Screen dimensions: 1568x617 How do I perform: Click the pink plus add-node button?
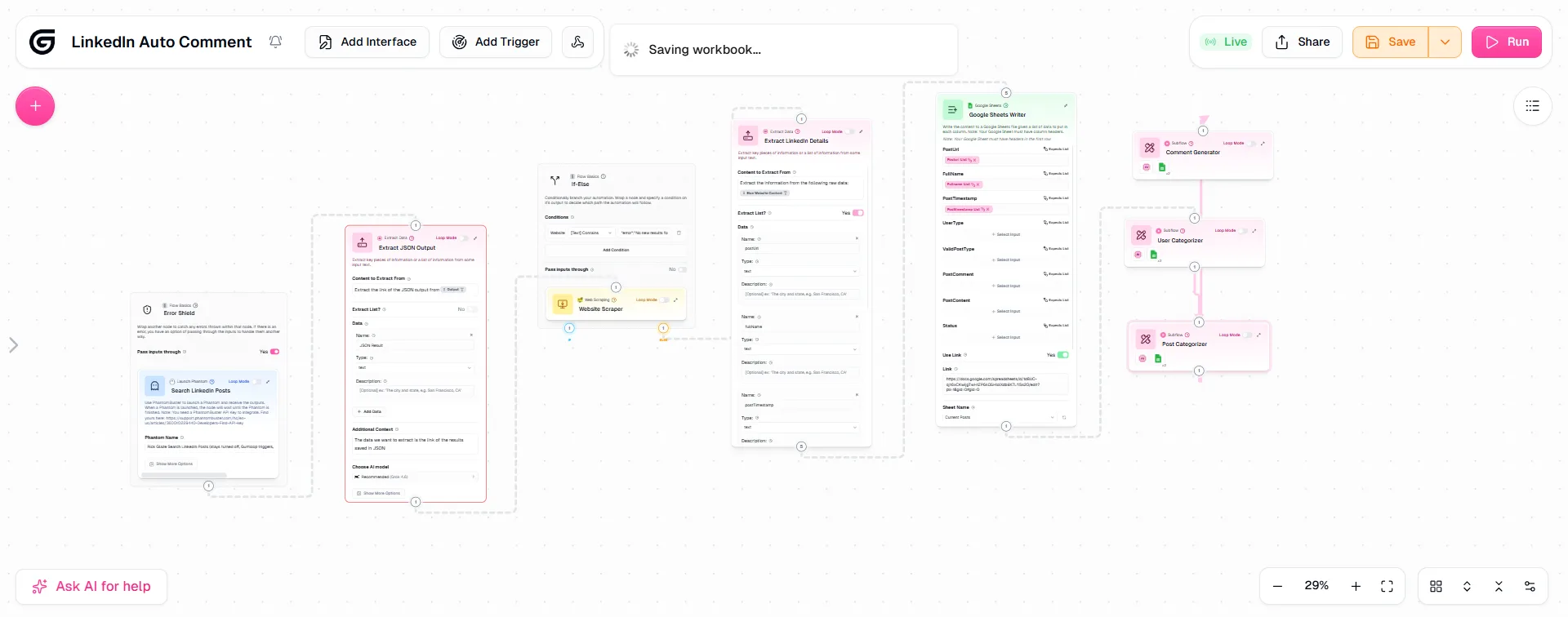coord(35,106)
